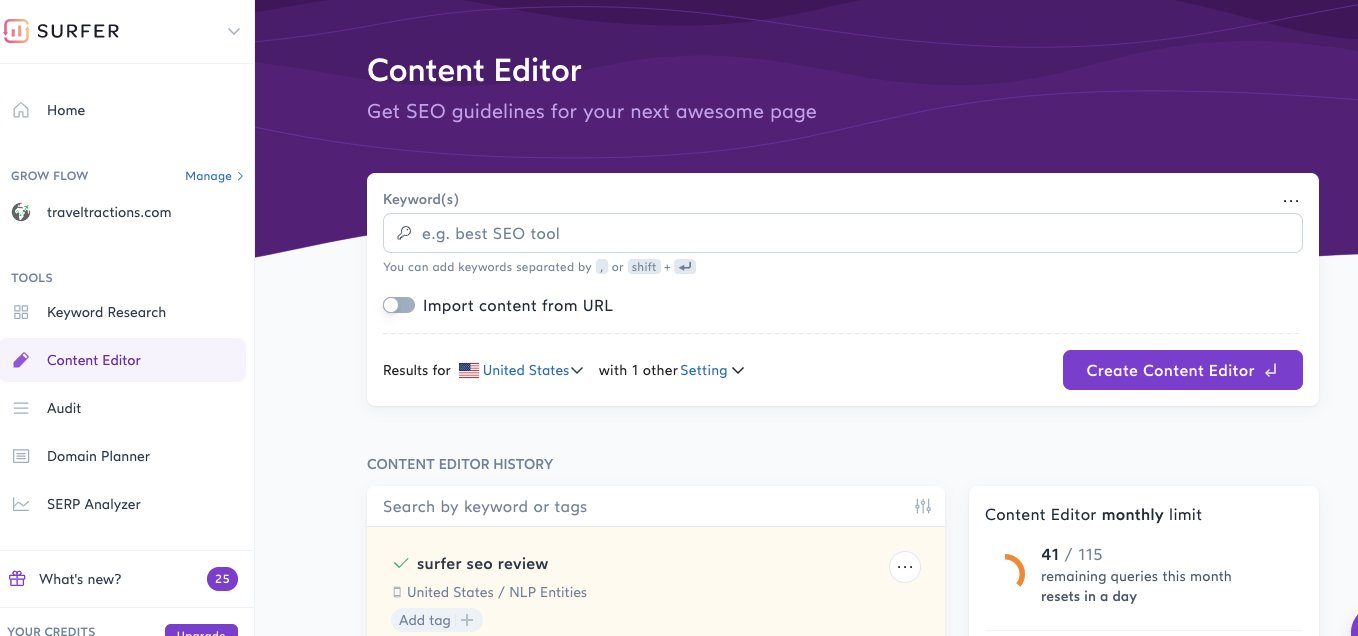
Task: Select the Content Editor pencil icon
Action: pyautogui.click(x=21, y=360)
